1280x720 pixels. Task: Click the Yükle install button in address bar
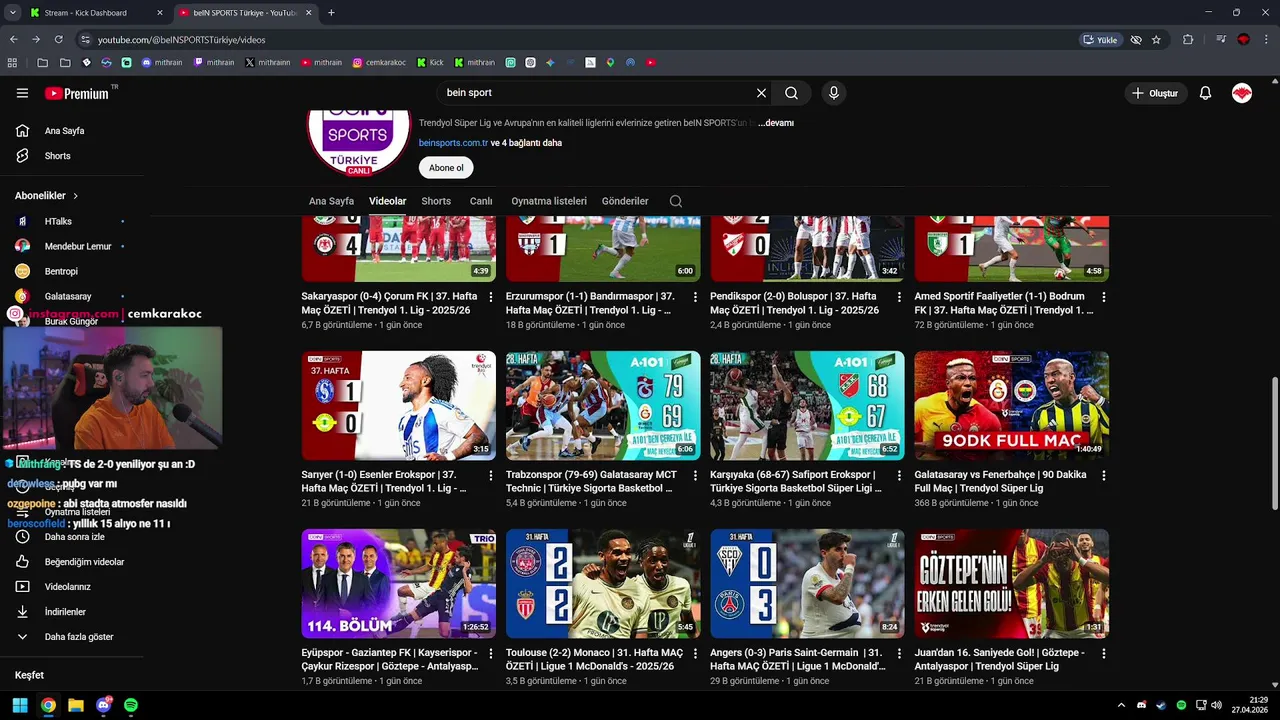pyautogui.click(x=1100, y=40)
